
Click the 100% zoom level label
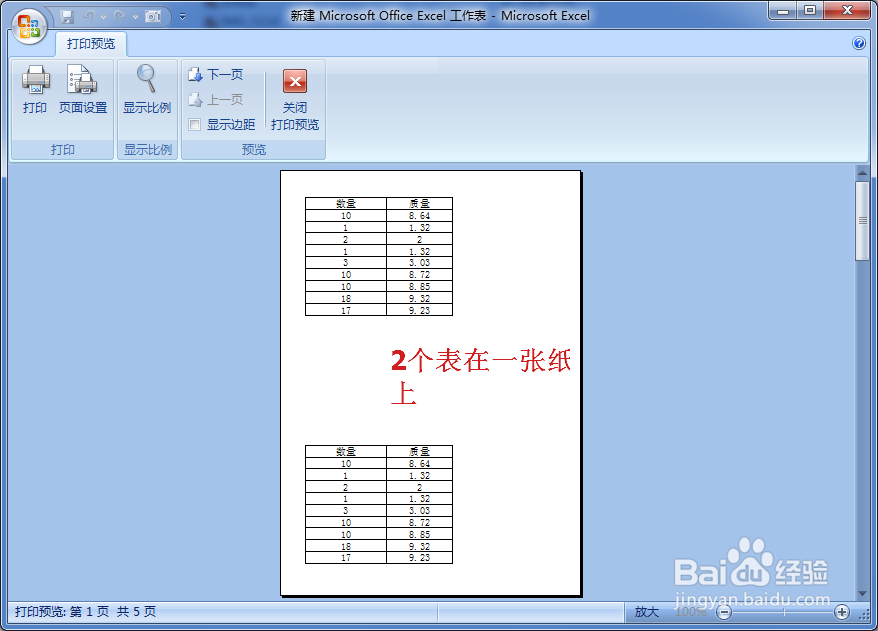click(691, 612)
